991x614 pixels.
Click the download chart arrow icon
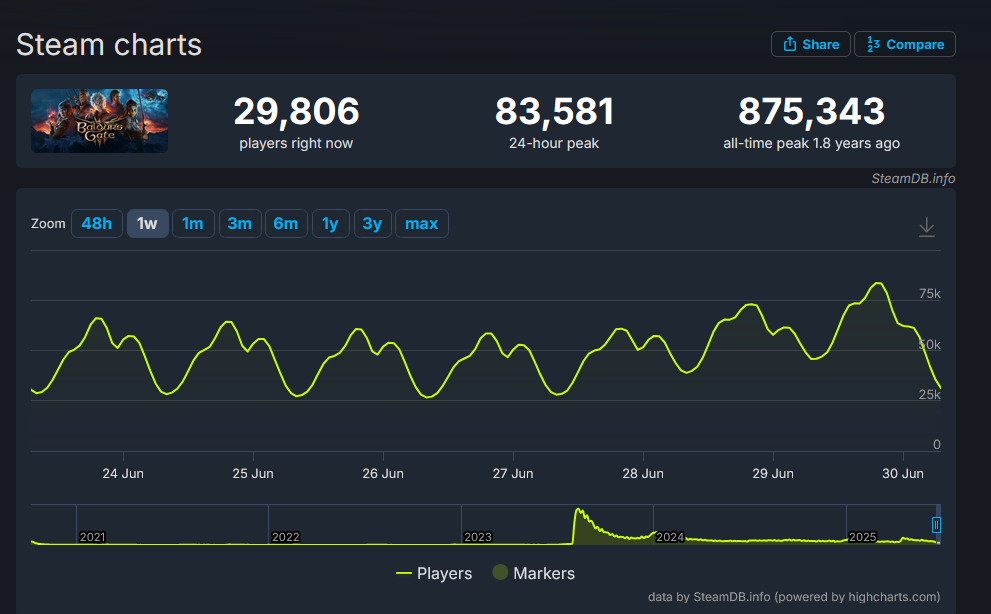[x=927, y=226]
